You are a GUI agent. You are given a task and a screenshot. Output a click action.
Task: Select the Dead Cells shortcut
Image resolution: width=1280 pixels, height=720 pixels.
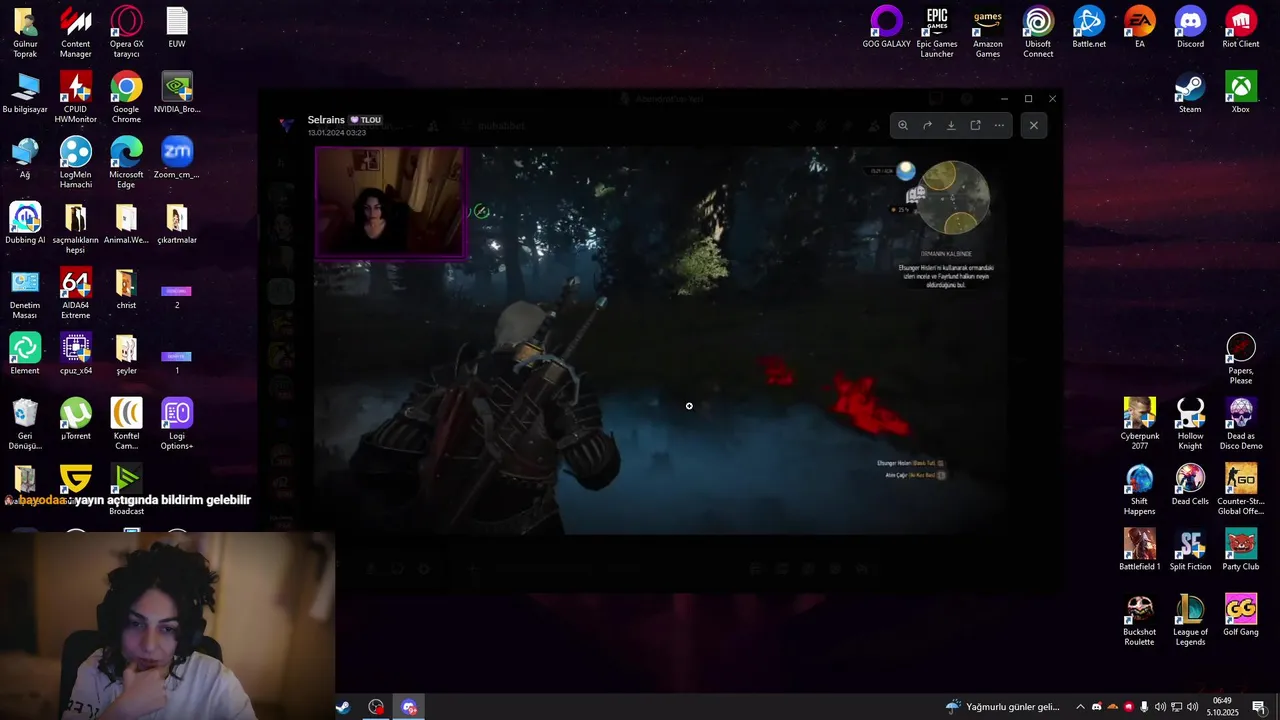click(1190, 484)
